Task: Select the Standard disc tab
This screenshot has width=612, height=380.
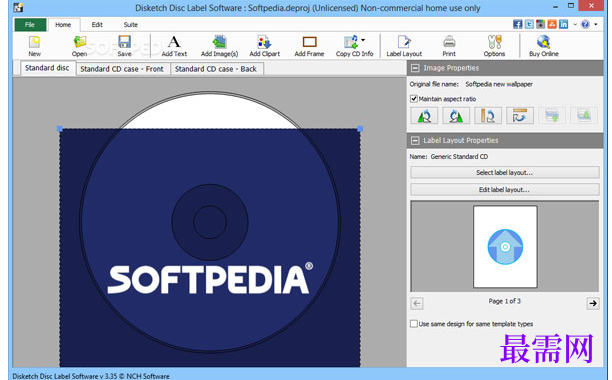Action: coord(47,68)
